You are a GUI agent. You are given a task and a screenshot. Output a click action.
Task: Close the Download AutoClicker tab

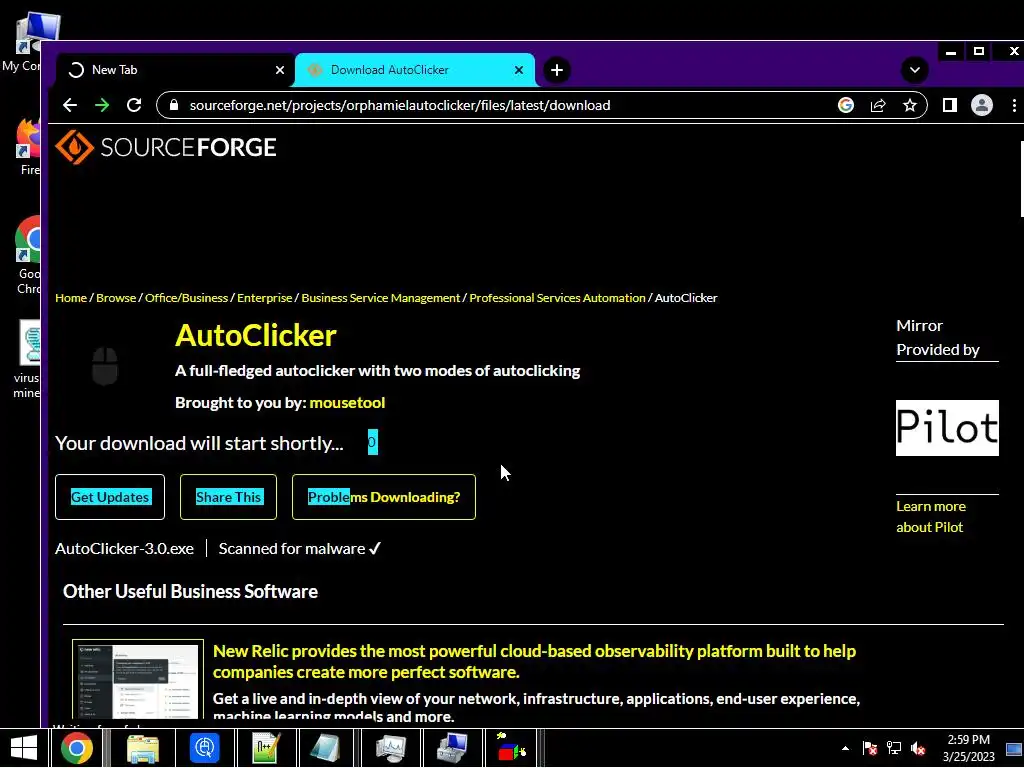click(519, 70)
